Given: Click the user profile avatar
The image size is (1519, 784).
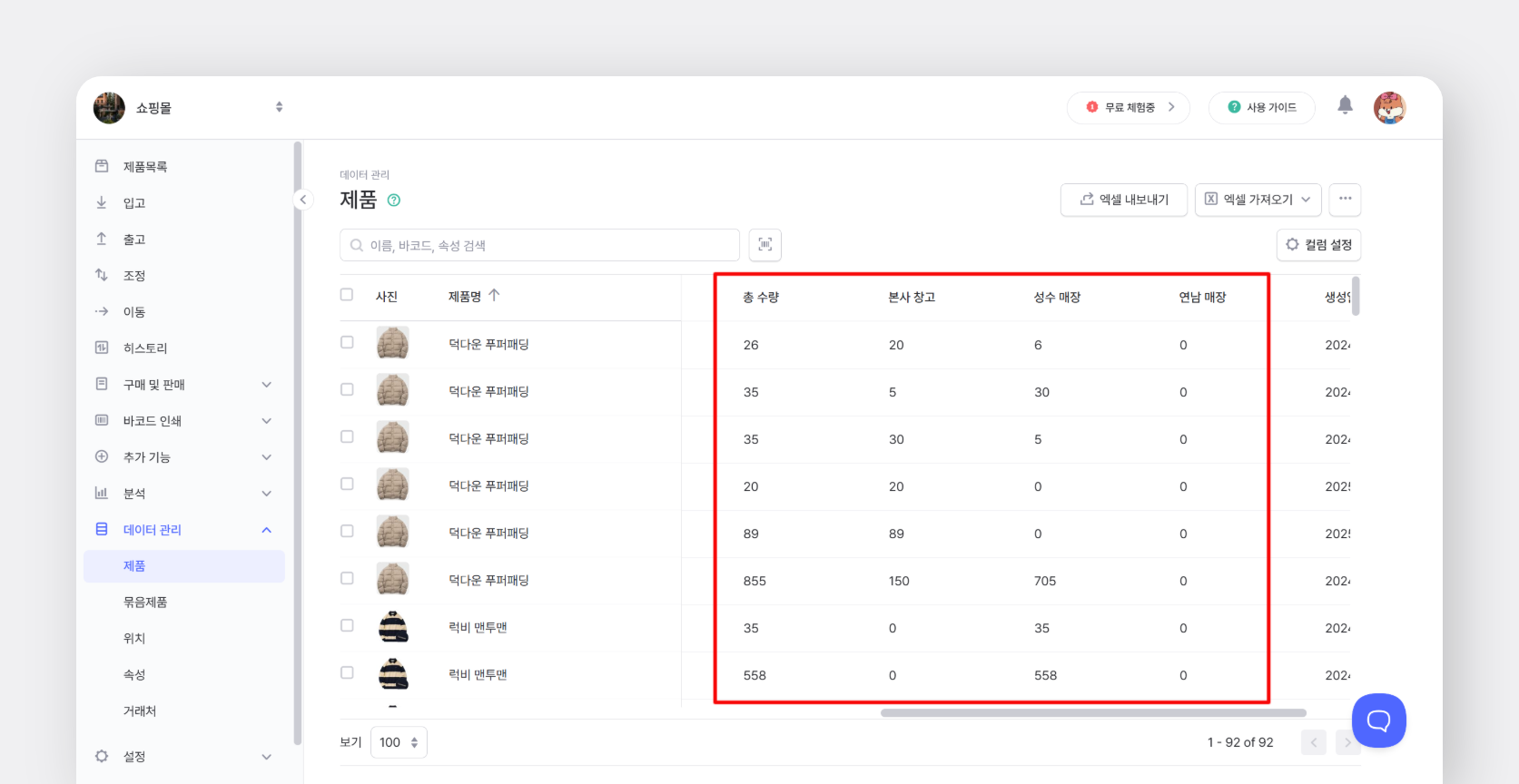Looking at the screenshot, I should pos(1389,108).
